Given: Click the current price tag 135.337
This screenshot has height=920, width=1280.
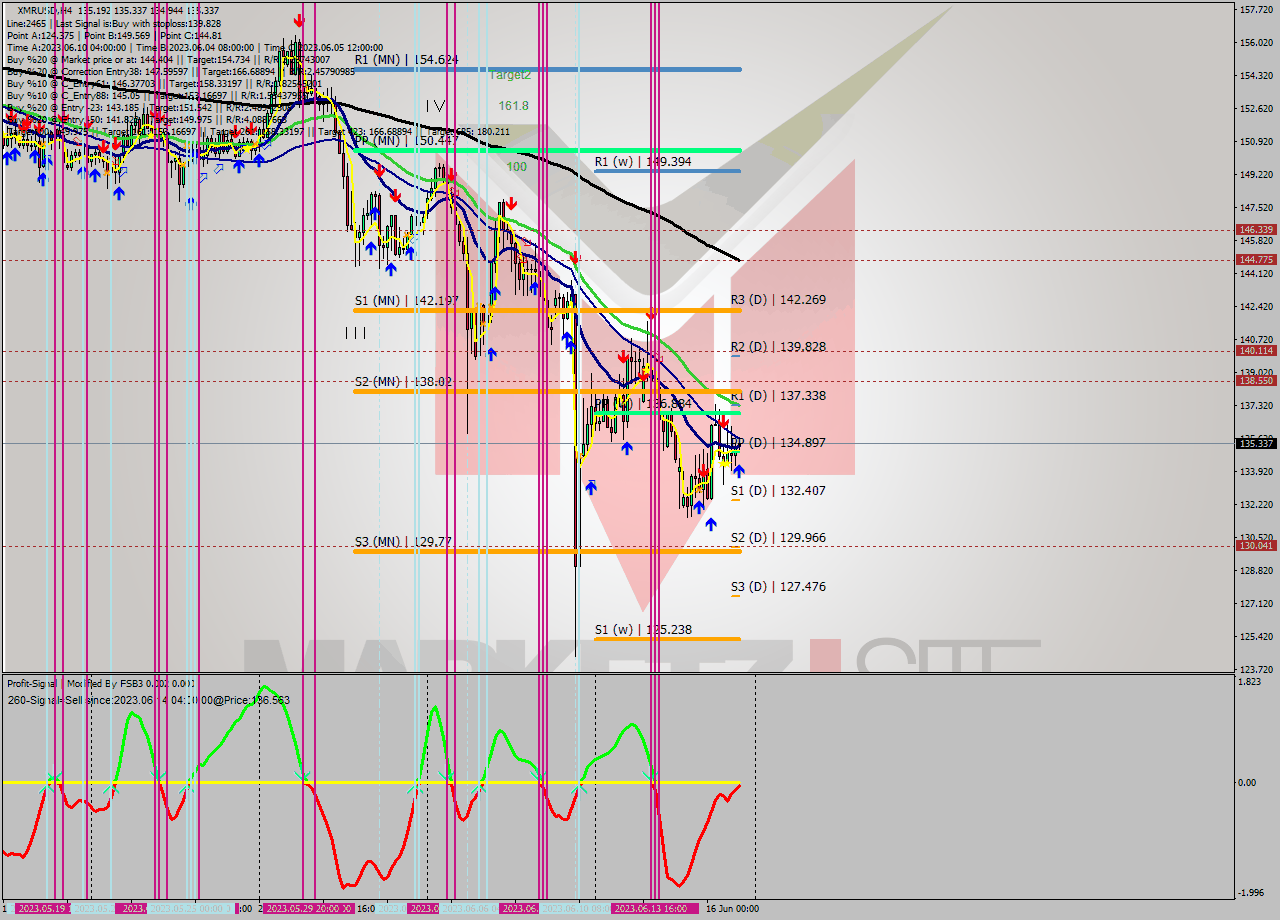Looking at the screenshot, I should point(1256,443).
